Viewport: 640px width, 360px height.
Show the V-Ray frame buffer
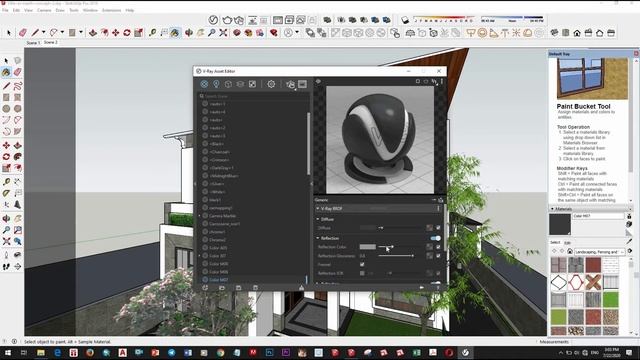pos(278,20)
